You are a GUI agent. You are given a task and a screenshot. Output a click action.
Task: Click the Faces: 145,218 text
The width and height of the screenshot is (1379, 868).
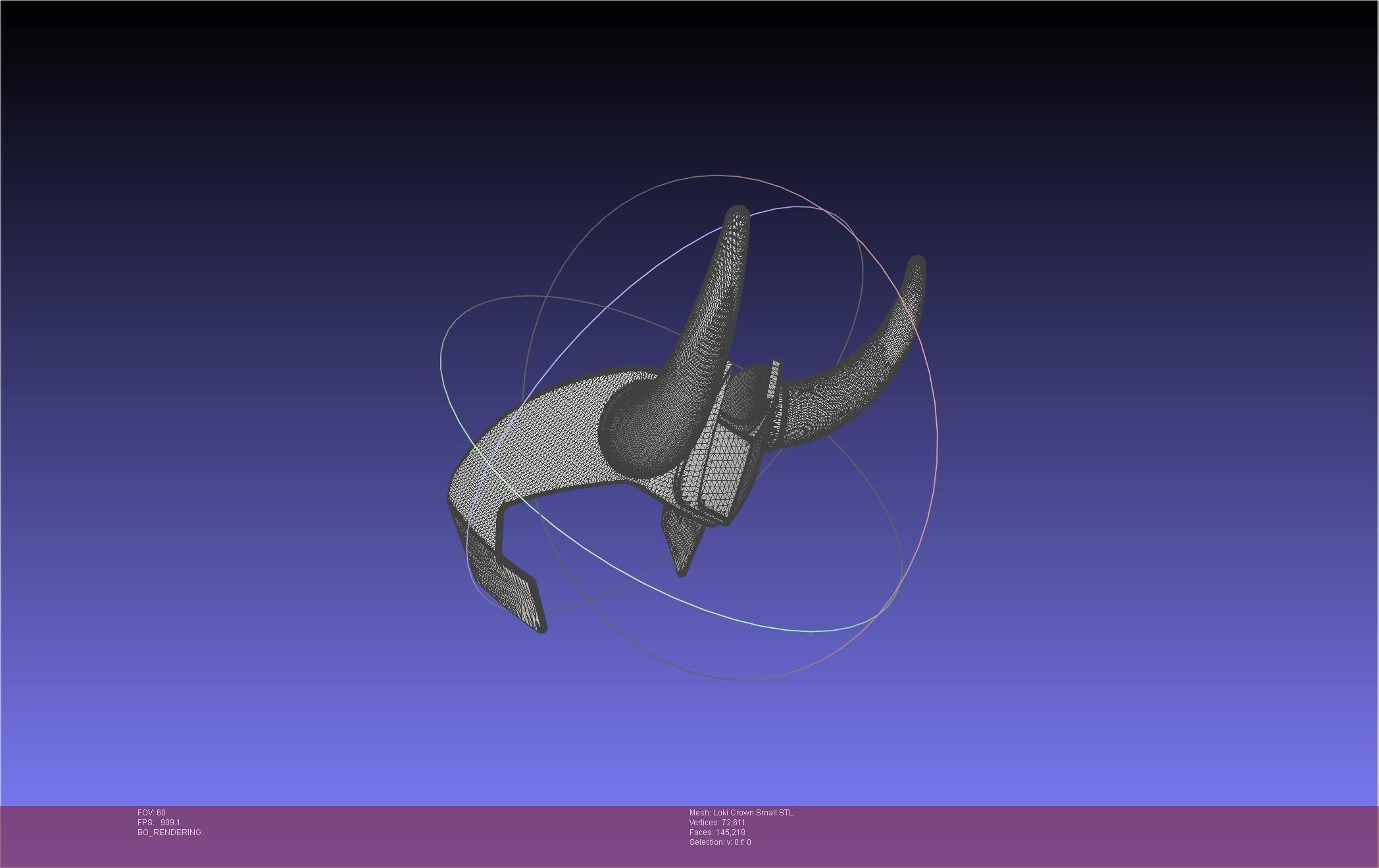[x=717, y=832]
